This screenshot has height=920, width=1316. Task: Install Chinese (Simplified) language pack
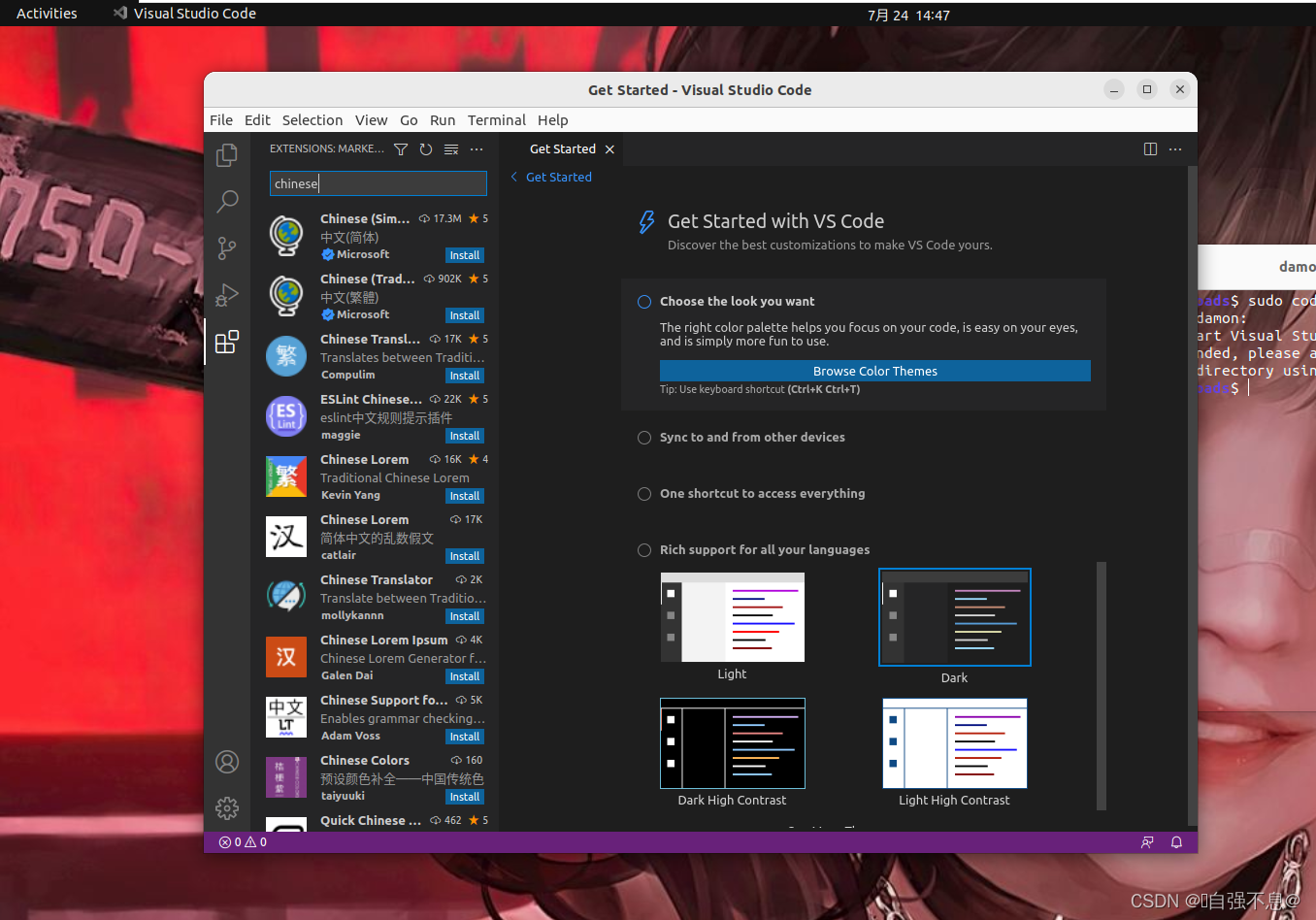(465, 255)
